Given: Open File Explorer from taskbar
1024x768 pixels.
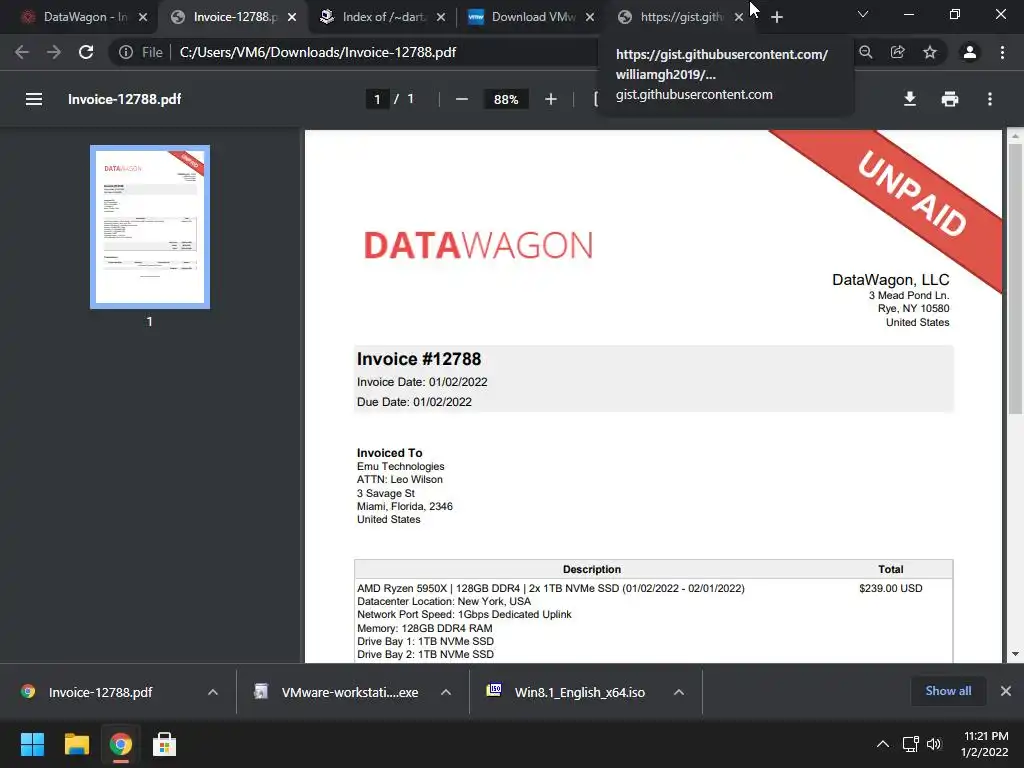Looking at the screenshot, I should click(x=76, y=744).
